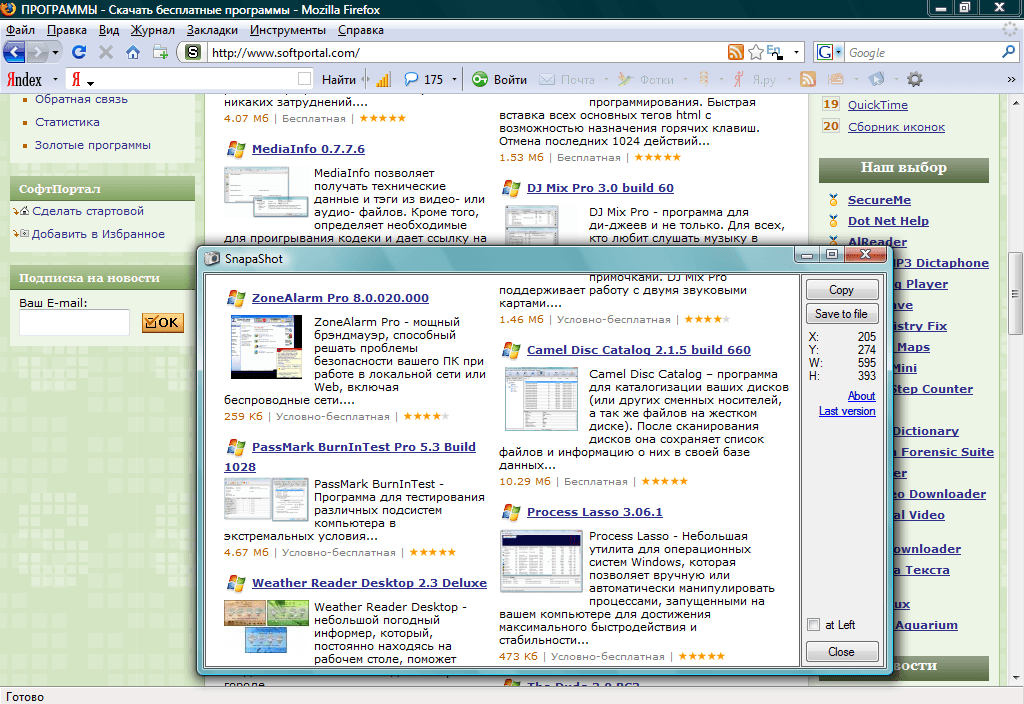This screenshot has height=704, width=1024.
Task: Open the Файл menu
Action: point(20,30)
